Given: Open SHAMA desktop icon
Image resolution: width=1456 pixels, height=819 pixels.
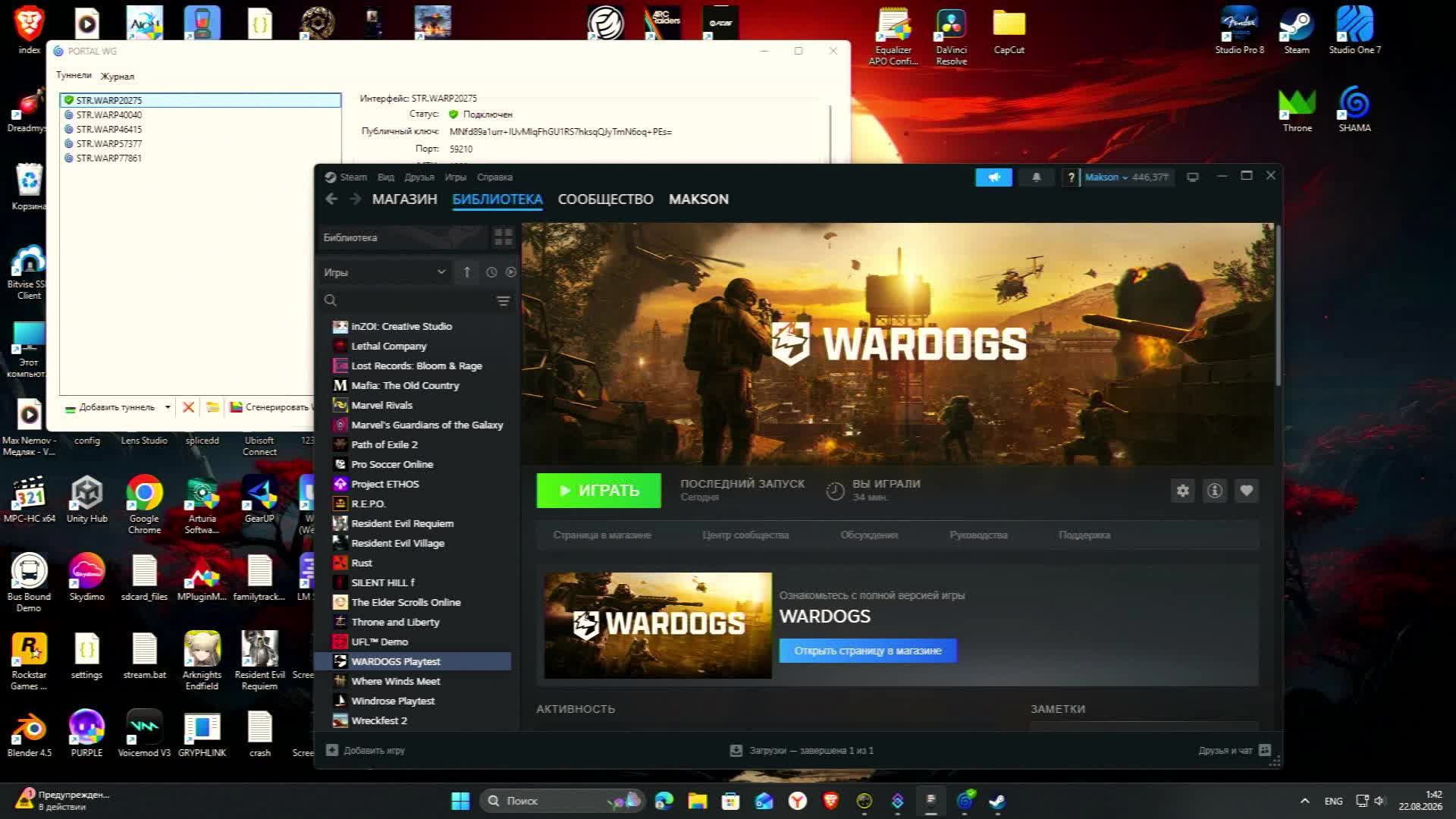Looking at the screenshot, I should tap(1355, 110).
